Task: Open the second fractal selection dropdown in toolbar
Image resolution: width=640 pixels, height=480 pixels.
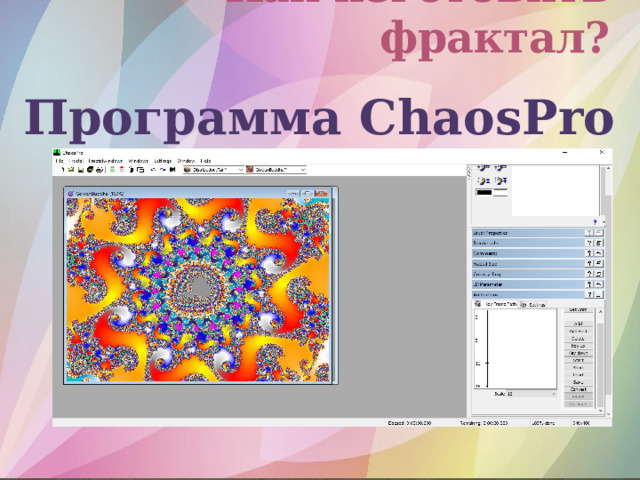Action: point(276,169)
